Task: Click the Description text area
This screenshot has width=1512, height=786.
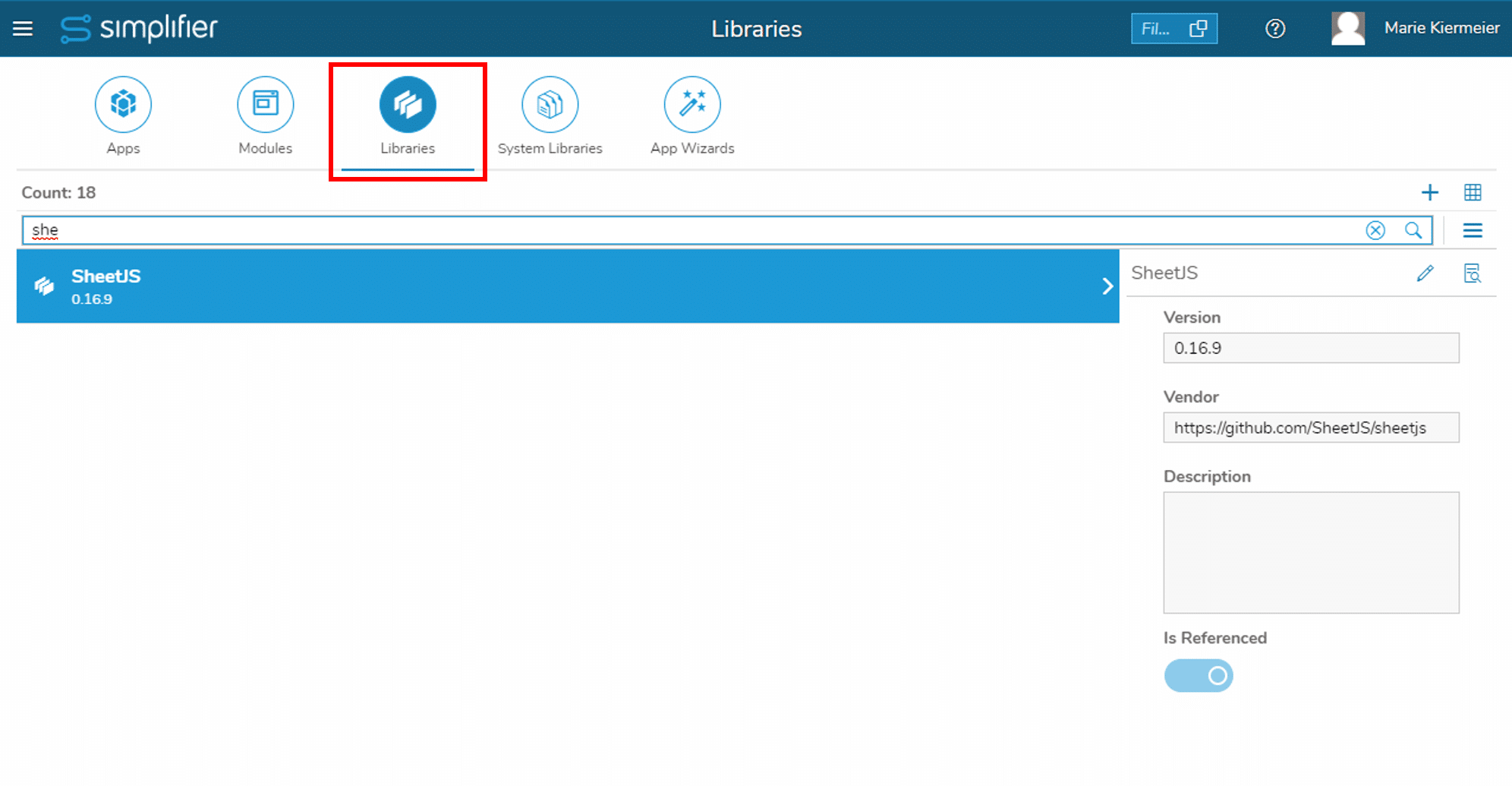Action: pos(1311,553)
